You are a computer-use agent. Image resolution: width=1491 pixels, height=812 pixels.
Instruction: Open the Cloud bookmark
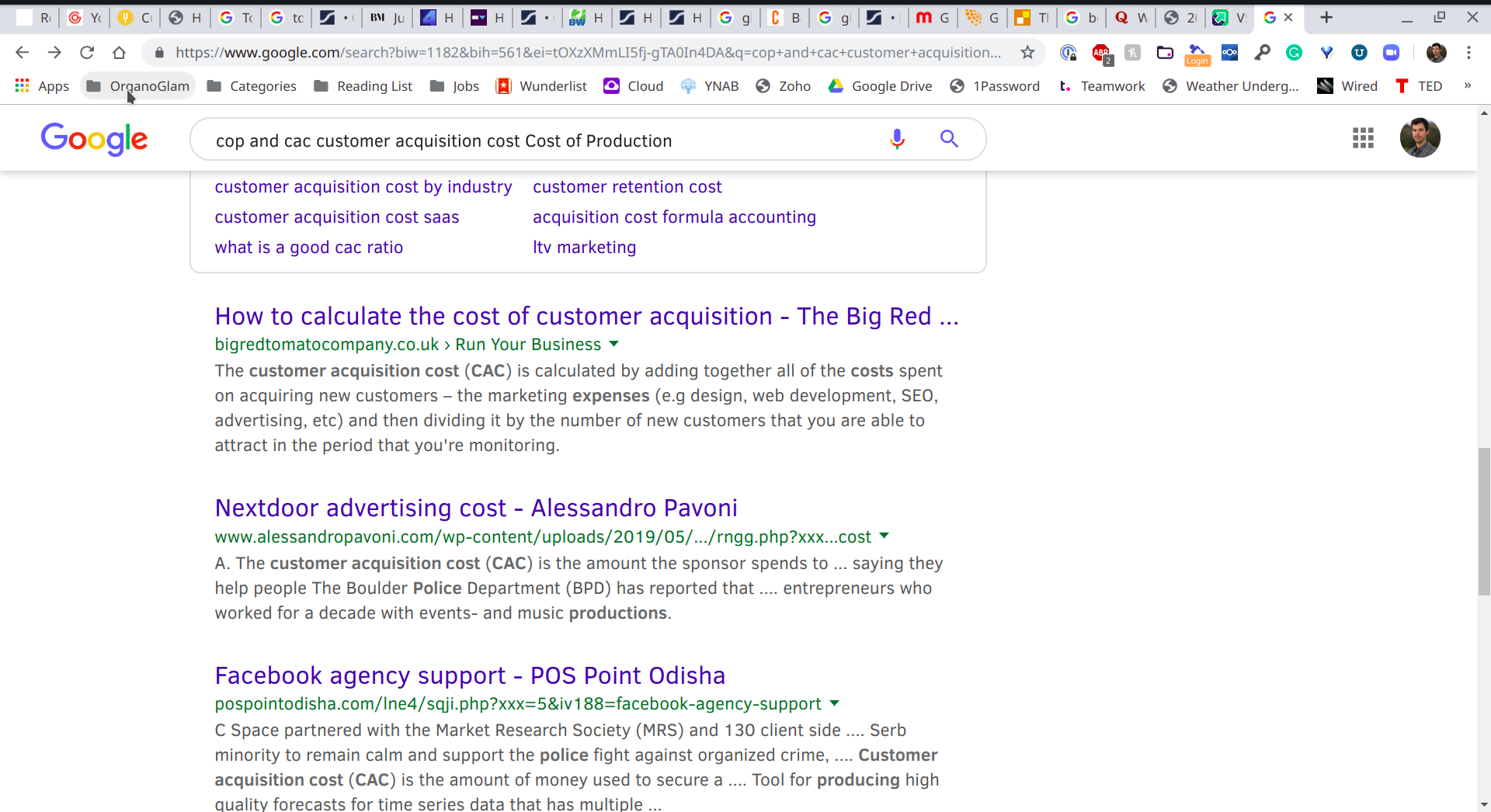point(634,85)
